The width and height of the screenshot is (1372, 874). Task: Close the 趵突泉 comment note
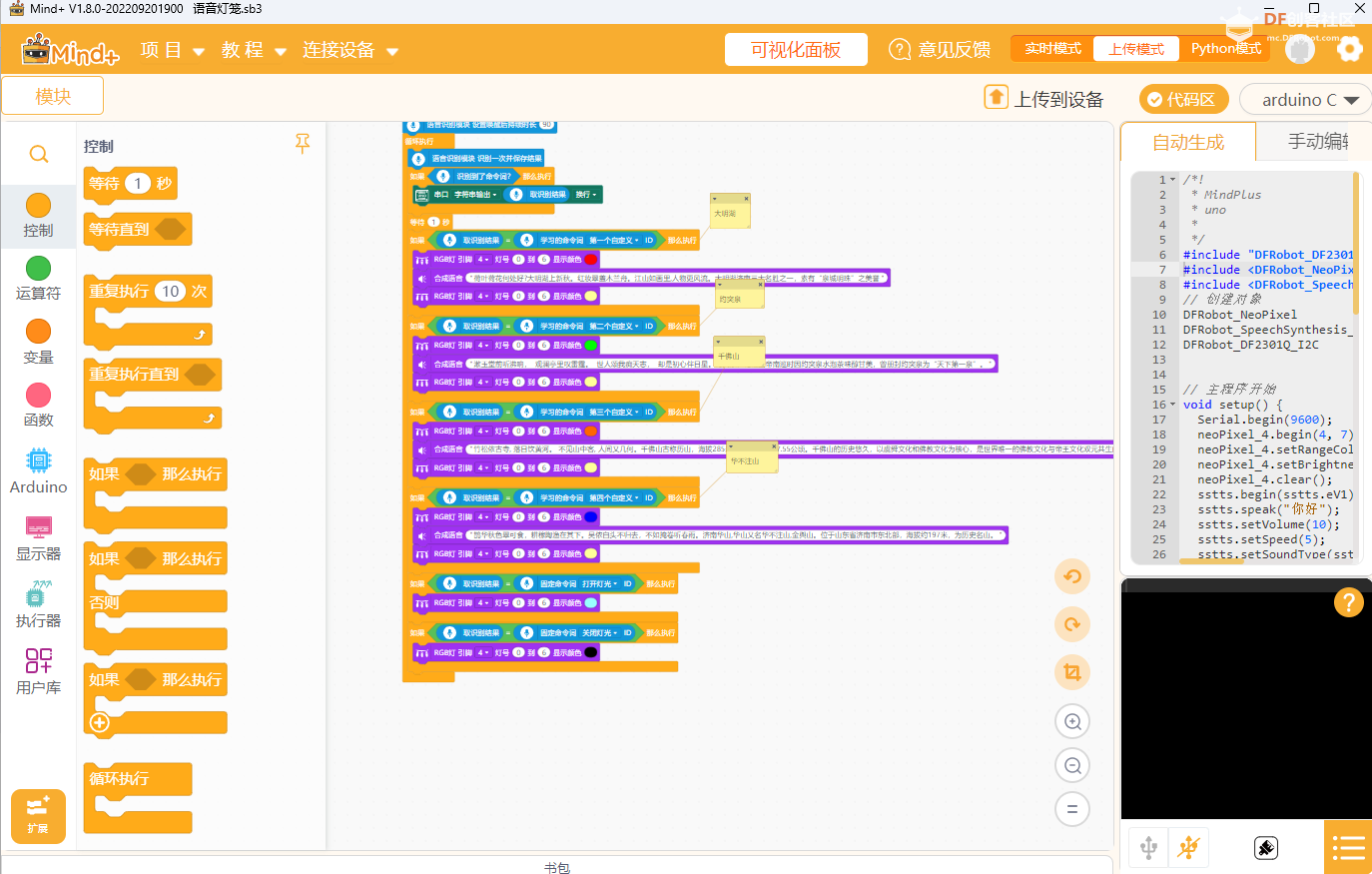pyautogui.click(x=759, y=284)
